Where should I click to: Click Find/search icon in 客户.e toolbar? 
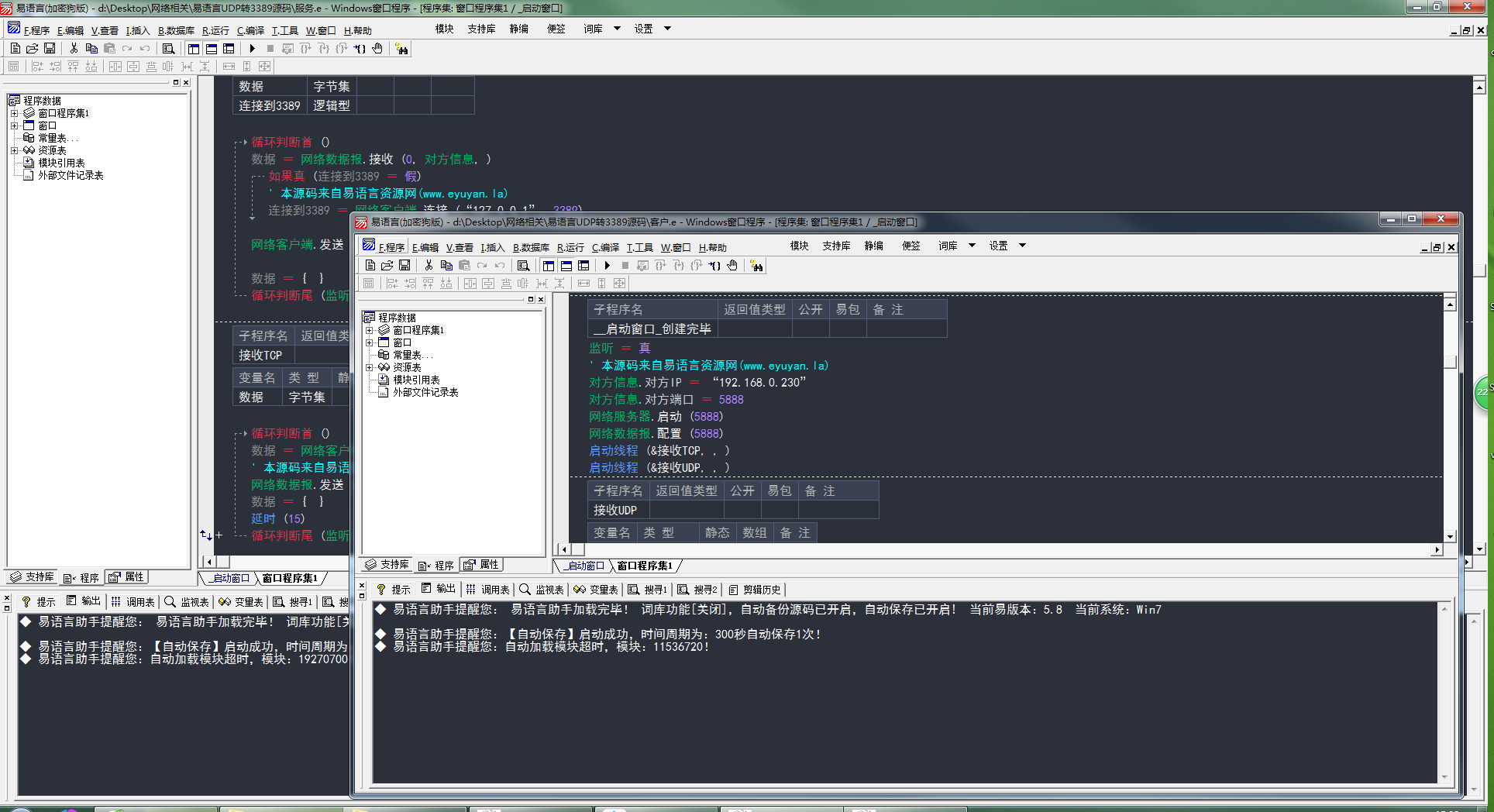tap(523, 265)
